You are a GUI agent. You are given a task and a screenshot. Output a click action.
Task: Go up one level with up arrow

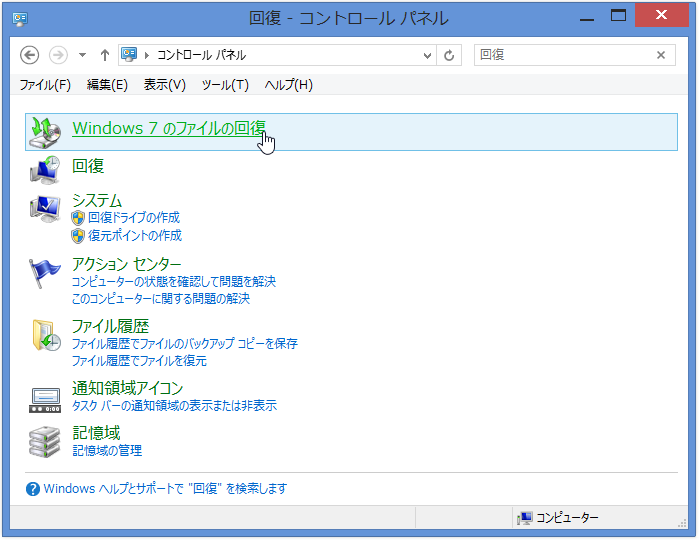point(105,55)
